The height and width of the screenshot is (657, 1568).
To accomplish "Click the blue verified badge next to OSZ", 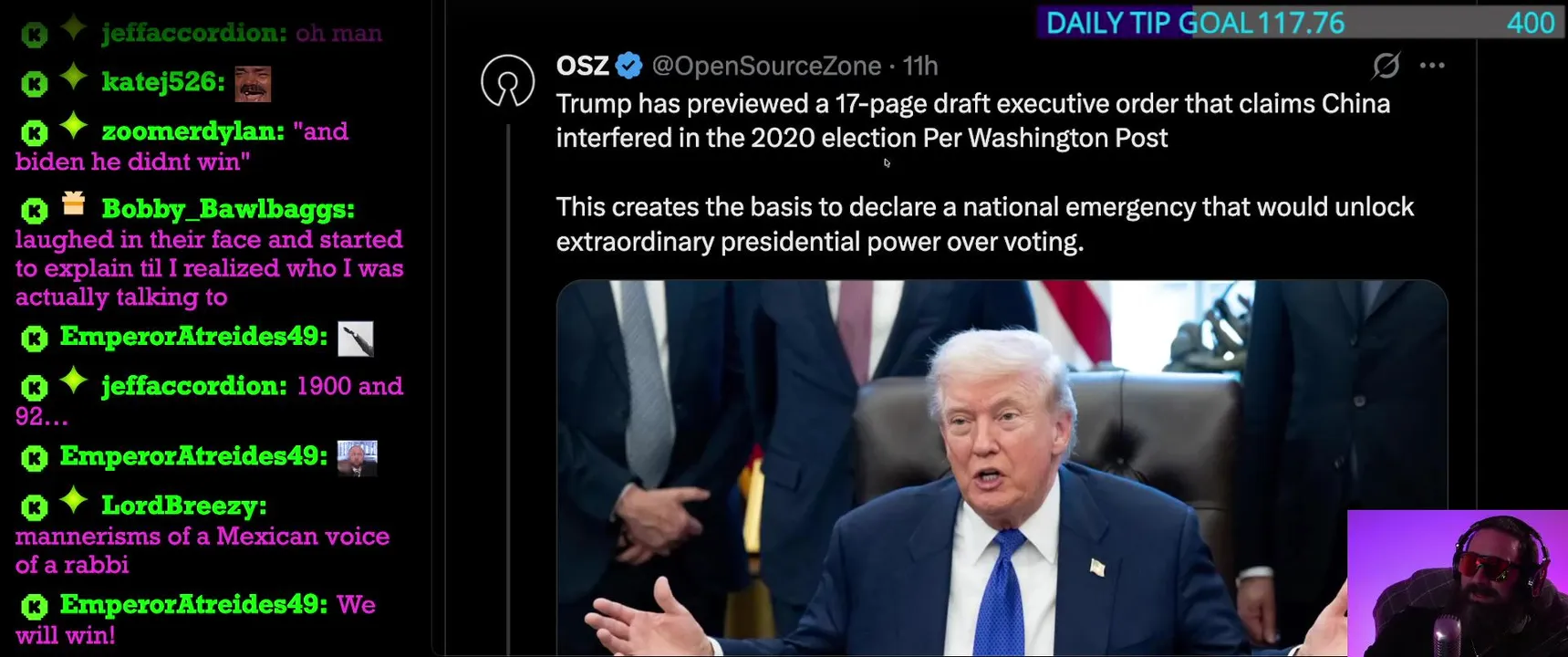I will coord(629,66).
